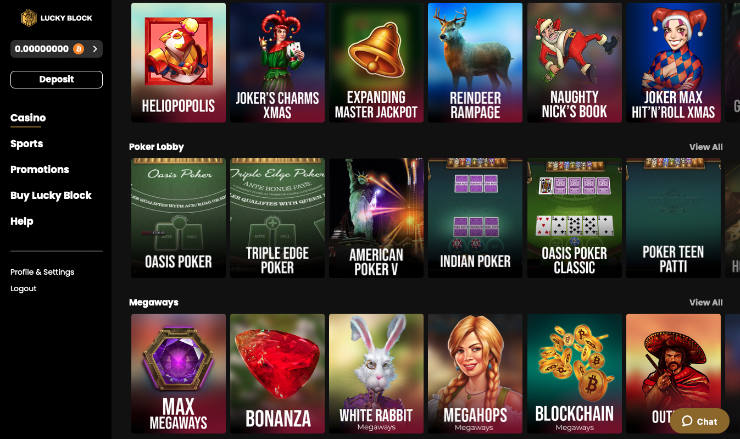This screenshot has width=740, height=439.
Task: Open the Chat bubble widget
Action: click(699, 421)
